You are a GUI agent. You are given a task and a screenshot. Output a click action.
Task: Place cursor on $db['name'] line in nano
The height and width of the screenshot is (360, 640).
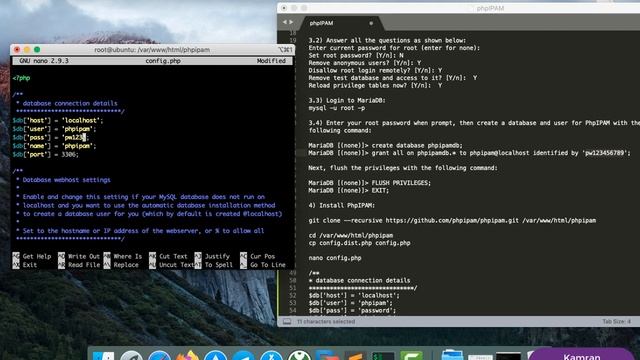(x=54, y=146)
